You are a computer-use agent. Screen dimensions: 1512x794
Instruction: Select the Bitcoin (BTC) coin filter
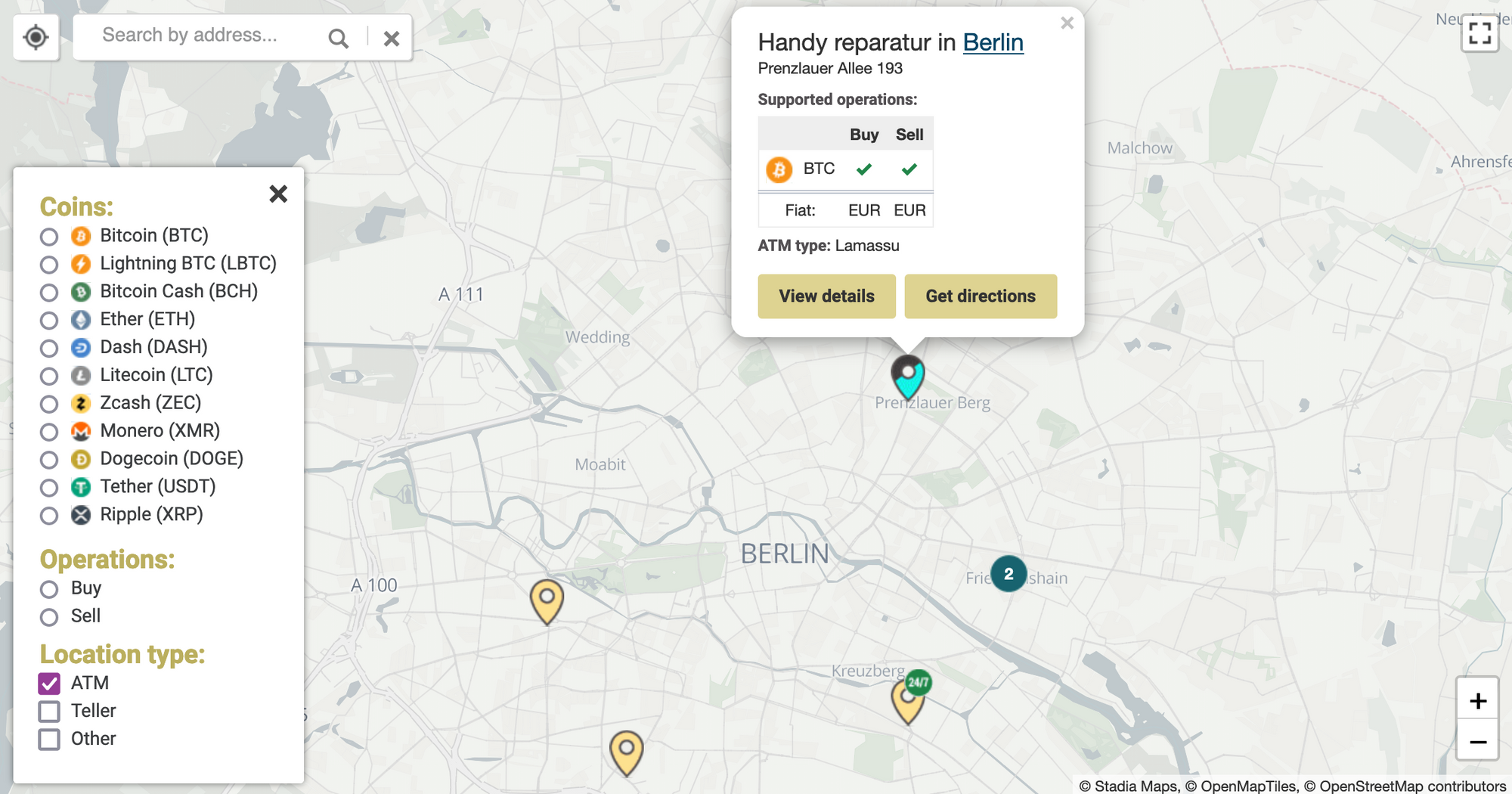[50, 237]
